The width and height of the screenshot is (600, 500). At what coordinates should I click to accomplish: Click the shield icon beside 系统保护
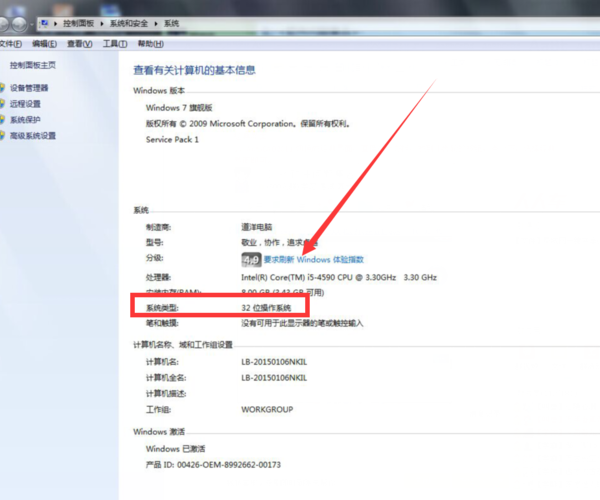coord(2,120)
